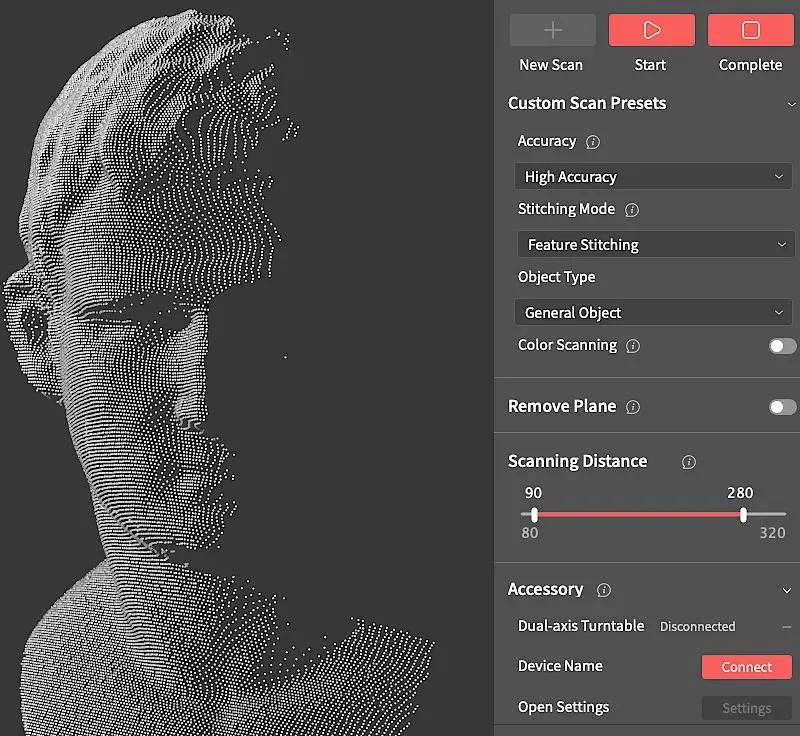Click the maximum scanning distance handle at 280
The width and height of the screenshot is (800, 736).
(743, 515)
